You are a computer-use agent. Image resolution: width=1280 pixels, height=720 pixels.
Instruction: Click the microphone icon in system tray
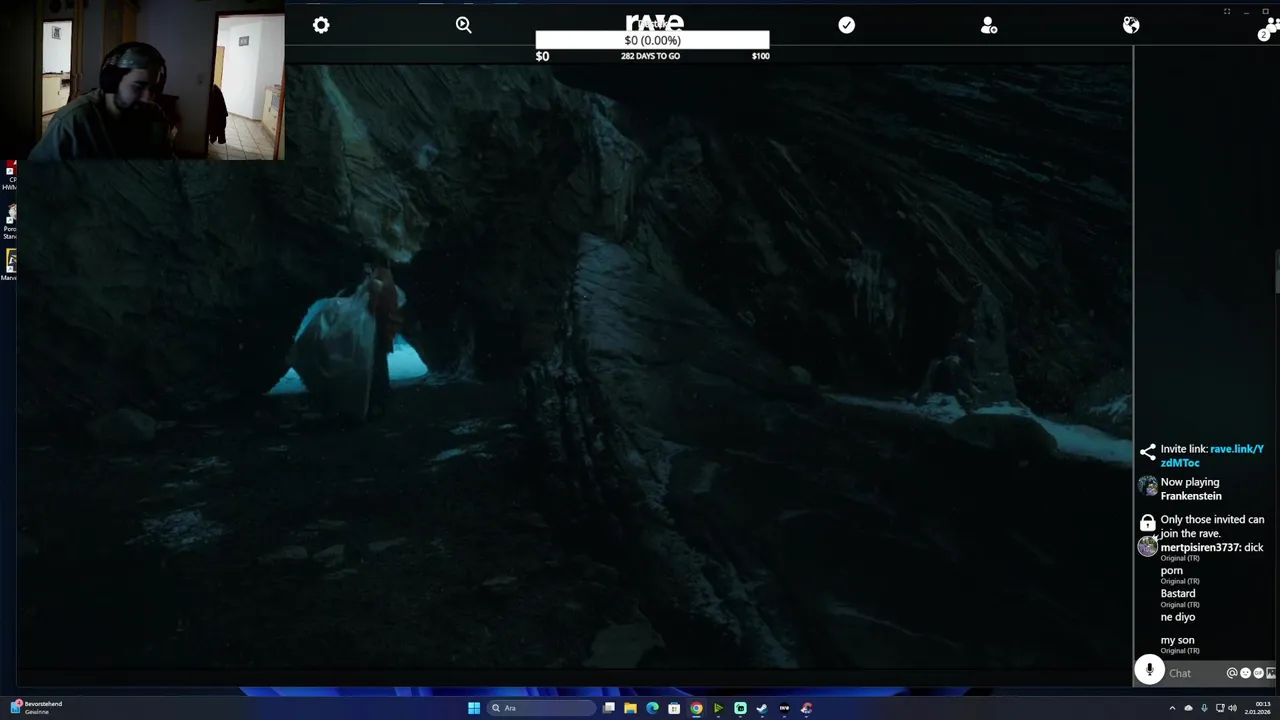1204,708
